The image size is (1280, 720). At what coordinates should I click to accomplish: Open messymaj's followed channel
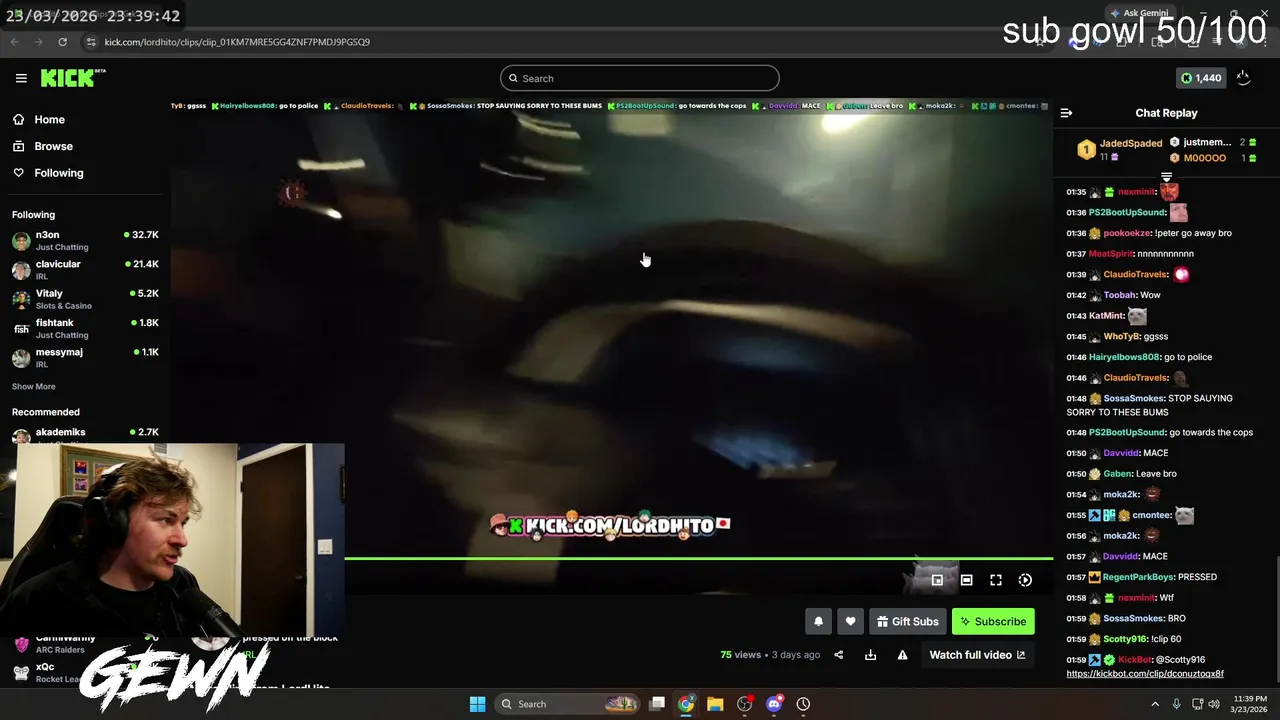(85, 357)
